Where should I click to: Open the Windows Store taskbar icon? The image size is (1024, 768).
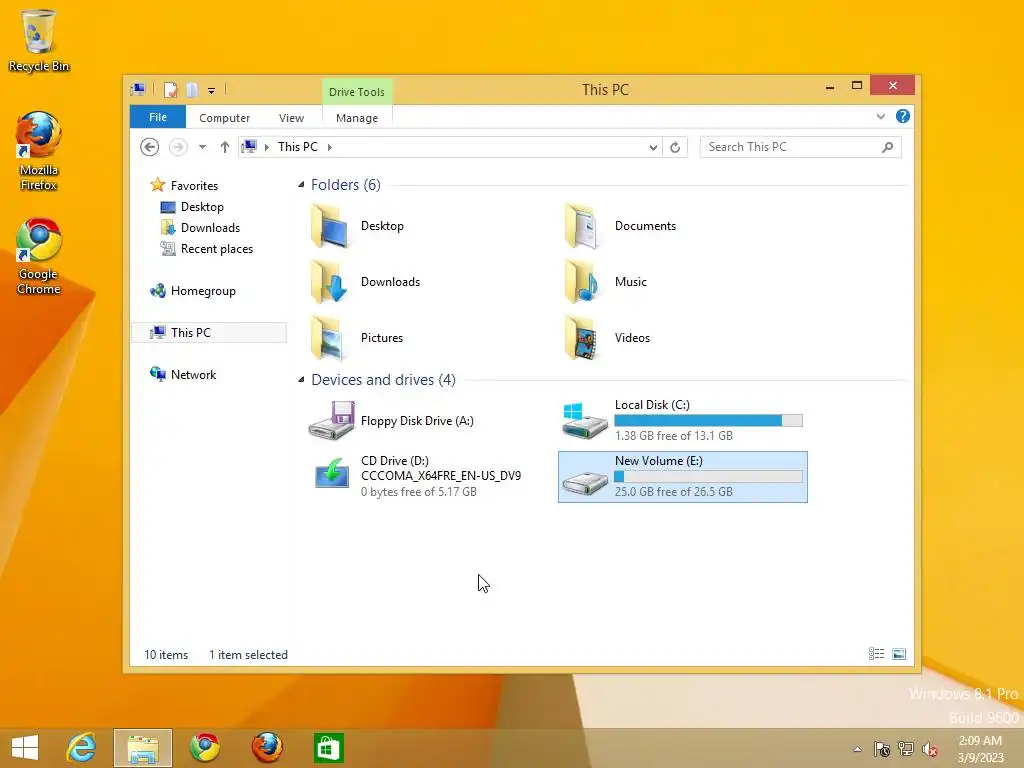coord(328,748)
